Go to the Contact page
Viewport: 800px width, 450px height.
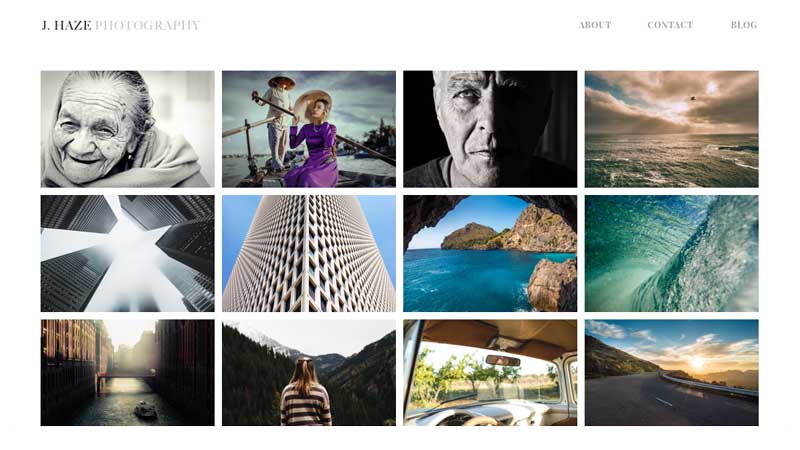[670, 25]
